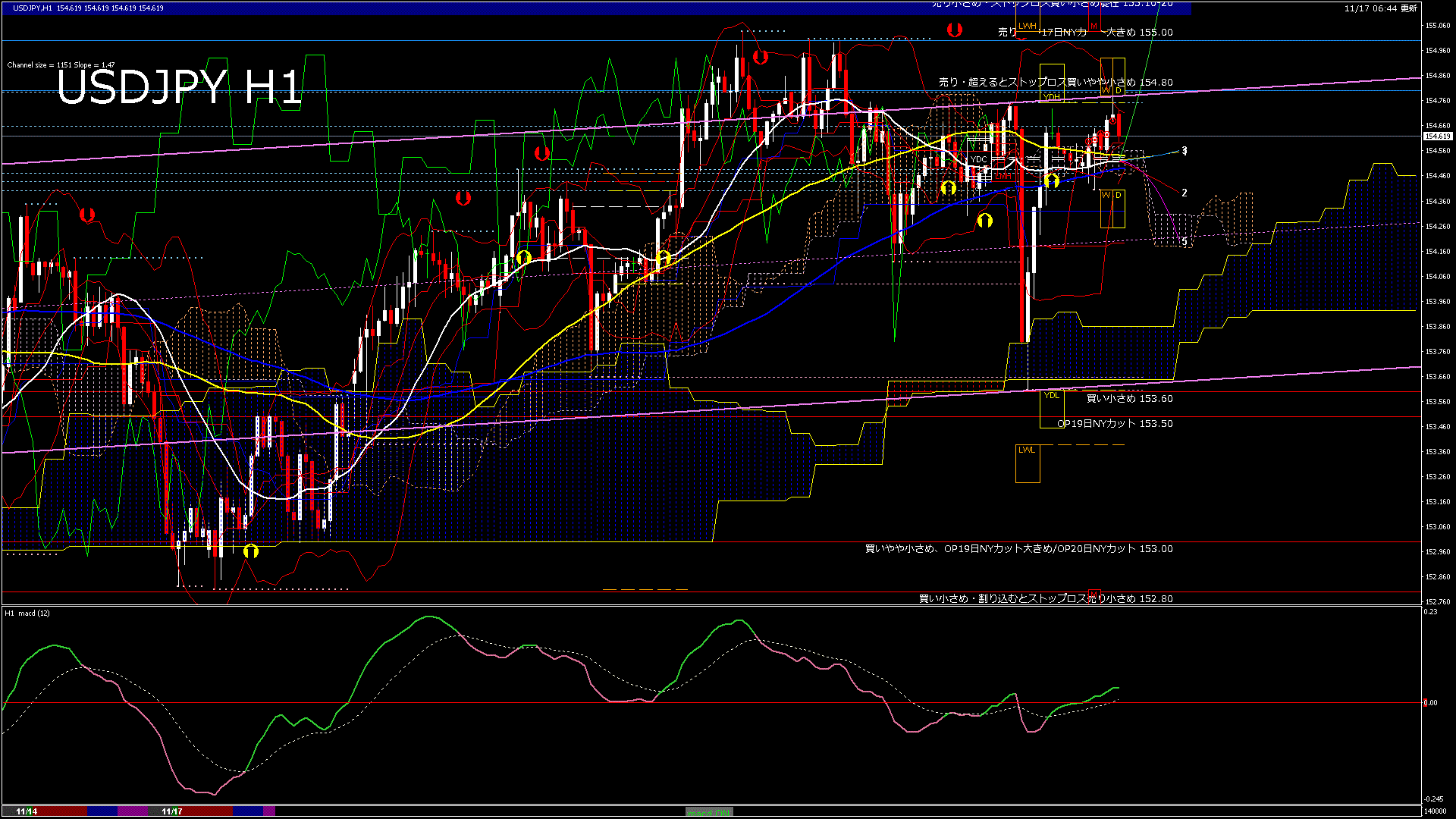Select the red down arrow in the chart center
This screenshot has height=819, width=1456.
(541, 152)
